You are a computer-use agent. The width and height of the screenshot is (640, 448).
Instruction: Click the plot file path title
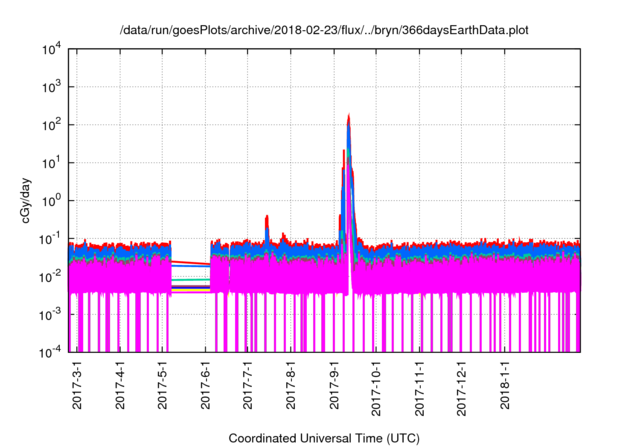point(324,30)
